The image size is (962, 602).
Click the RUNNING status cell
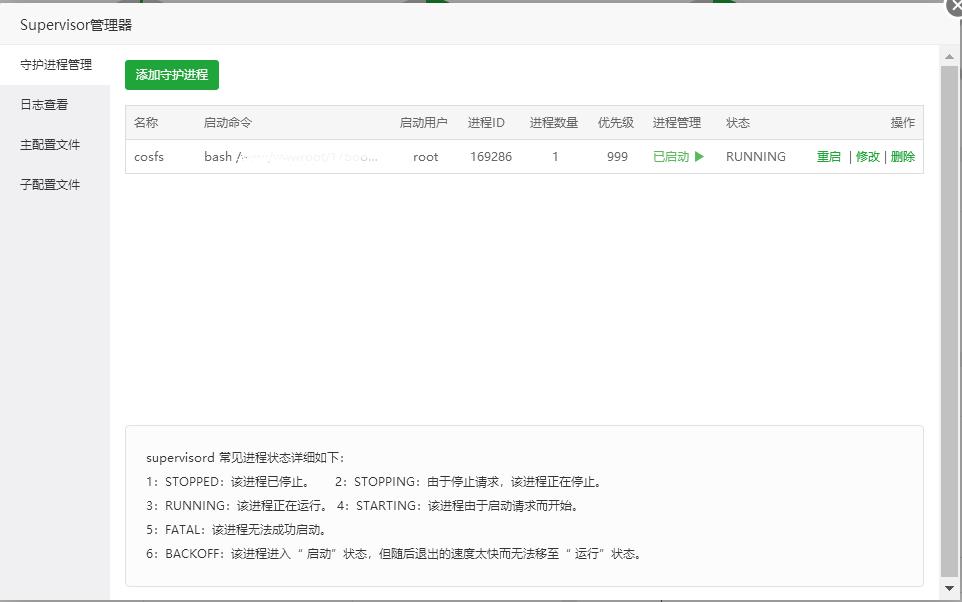[756, 156]
